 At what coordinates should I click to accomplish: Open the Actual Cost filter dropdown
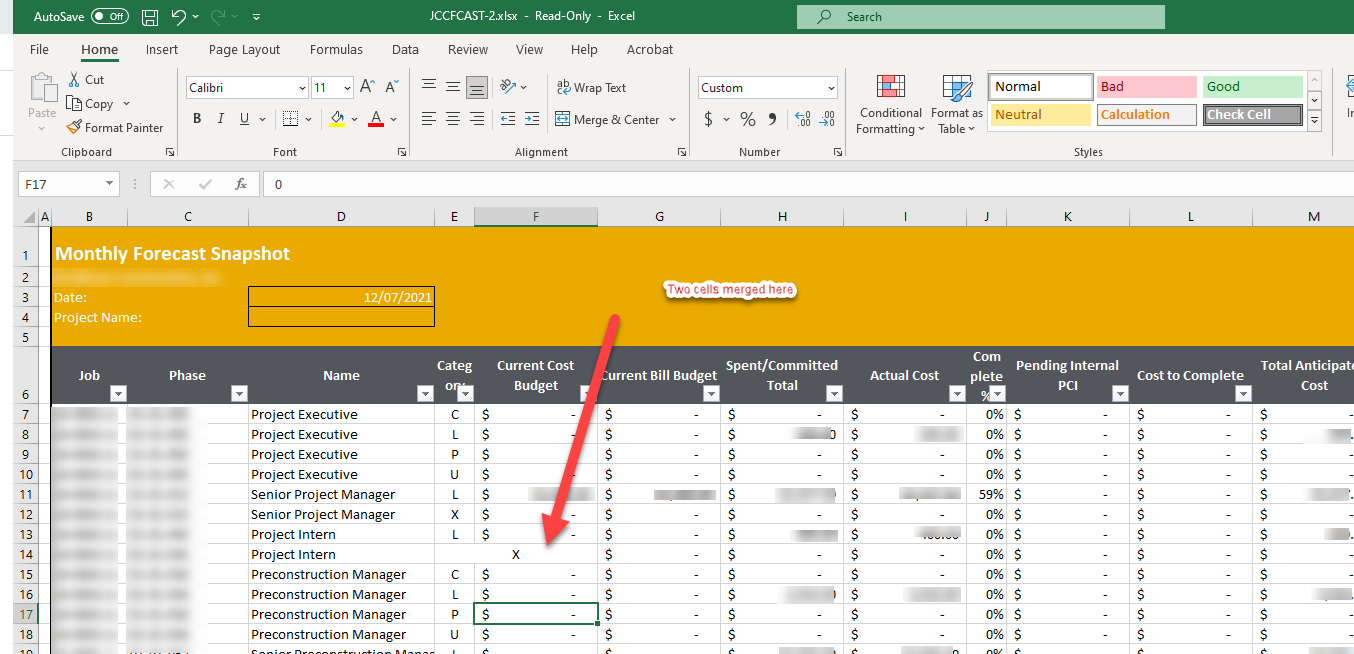(956, 394)
